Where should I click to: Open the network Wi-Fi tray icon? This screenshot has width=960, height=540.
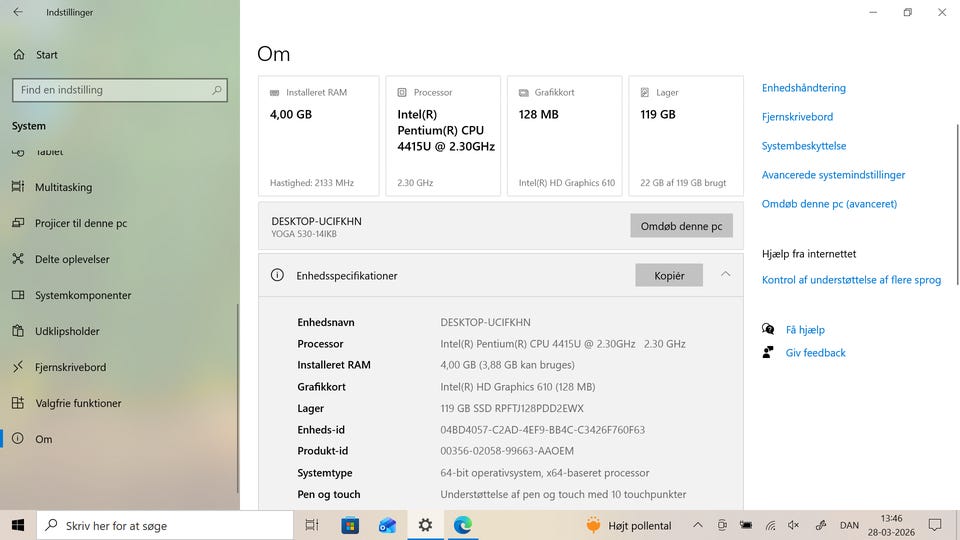click(x=771, y=525)
